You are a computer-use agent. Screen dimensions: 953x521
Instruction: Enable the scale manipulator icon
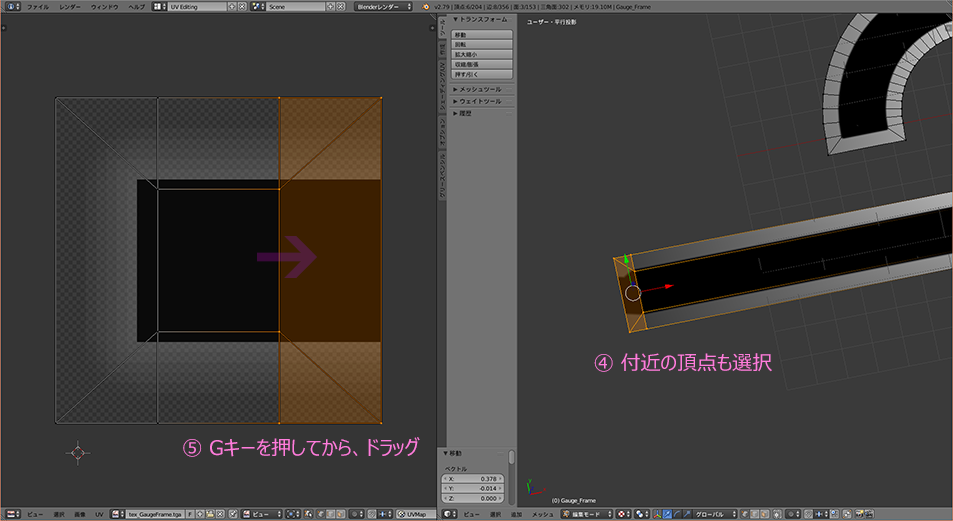coord(686,514)
